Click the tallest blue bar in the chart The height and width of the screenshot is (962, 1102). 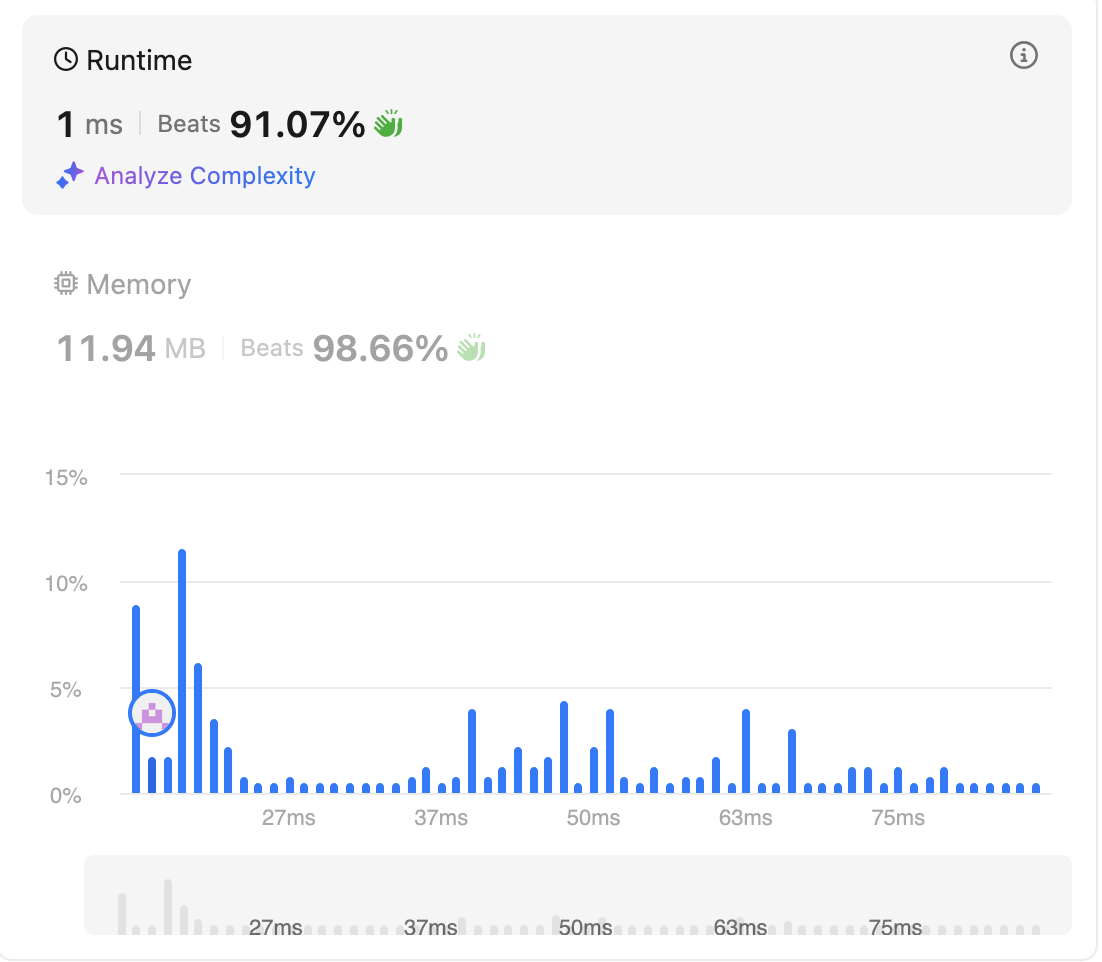(x=182, y=671)
